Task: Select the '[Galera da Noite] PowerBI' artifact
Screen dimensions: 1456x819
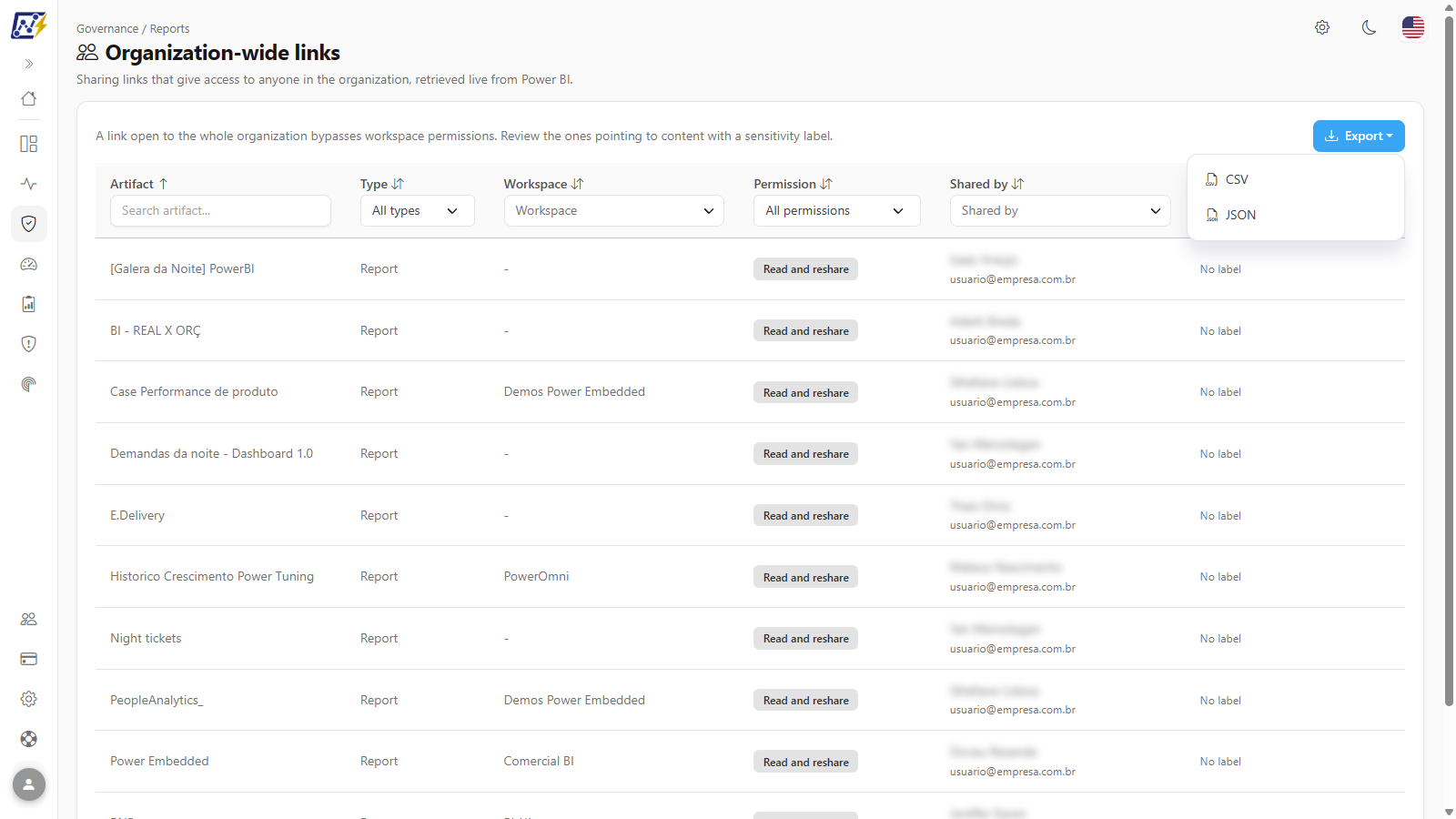Action: tap(182, 268)
